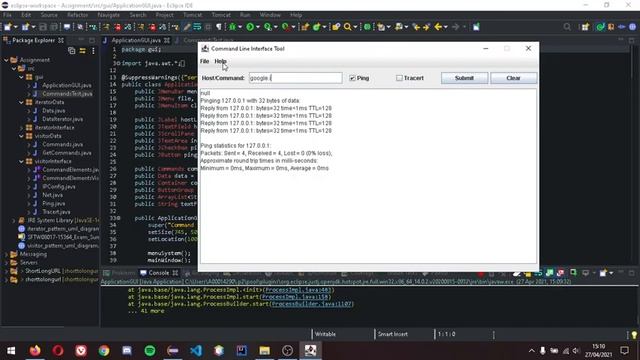Enable the Tracert checkbox

pos(399,78)
